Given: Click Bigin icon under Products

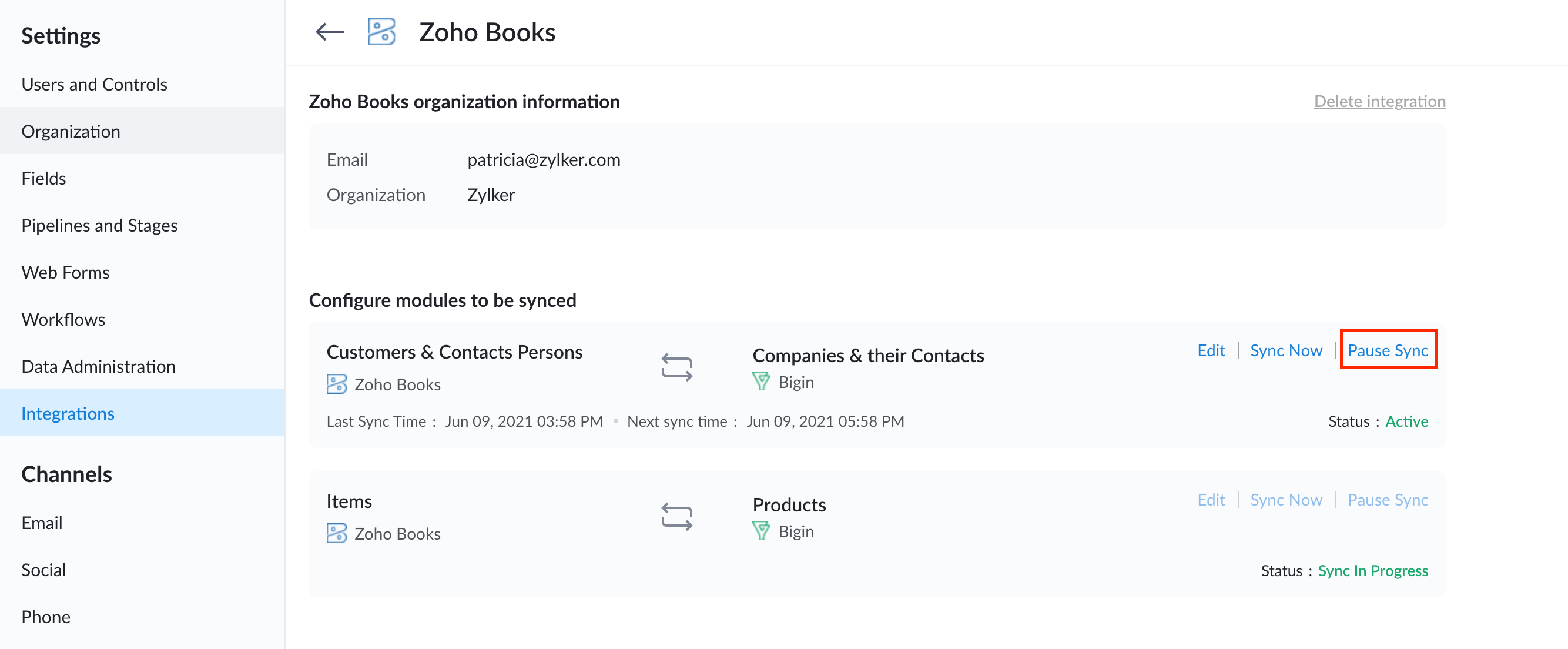Looking at the screenshot, I should (x=760, y=531).
